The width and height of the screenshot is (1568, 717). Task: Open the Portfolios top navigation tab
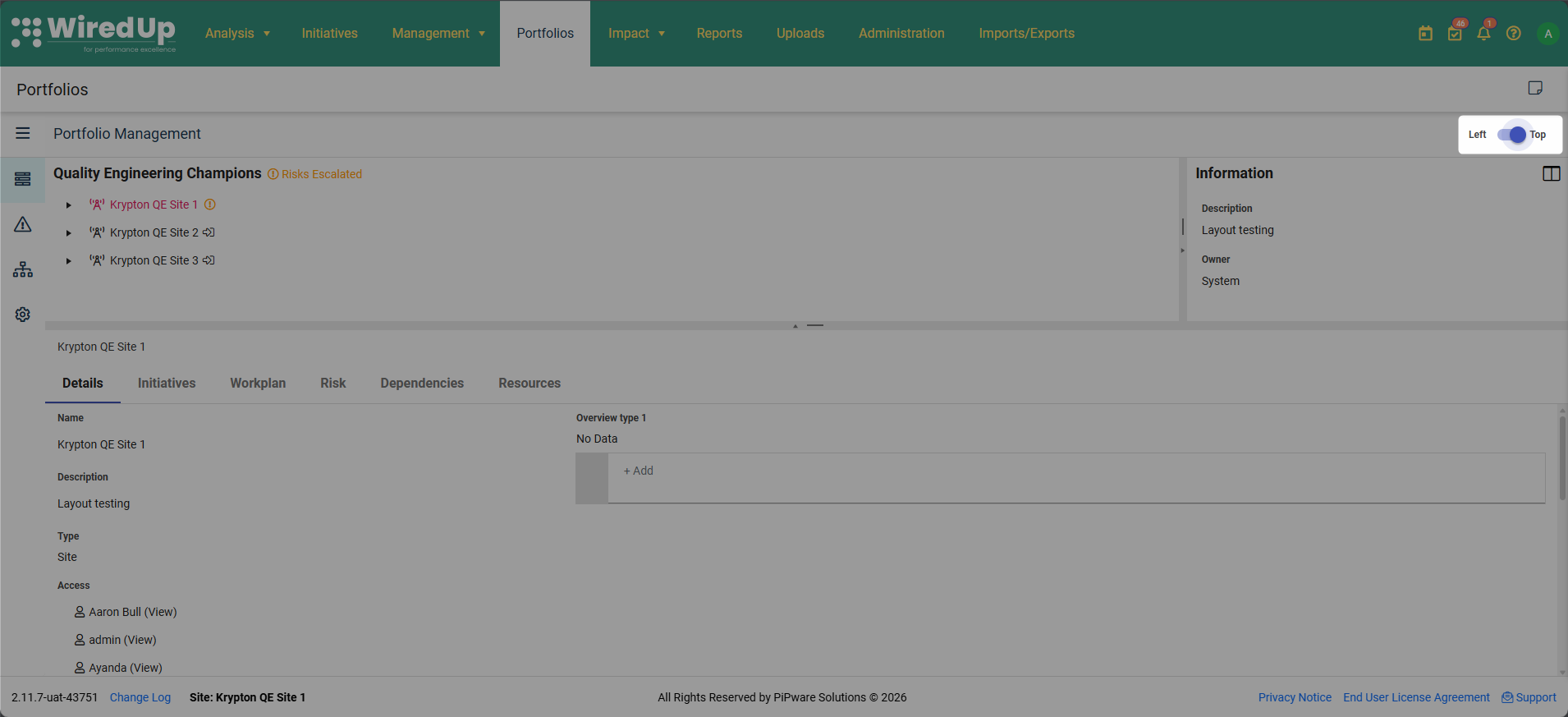tap(545, 34)
